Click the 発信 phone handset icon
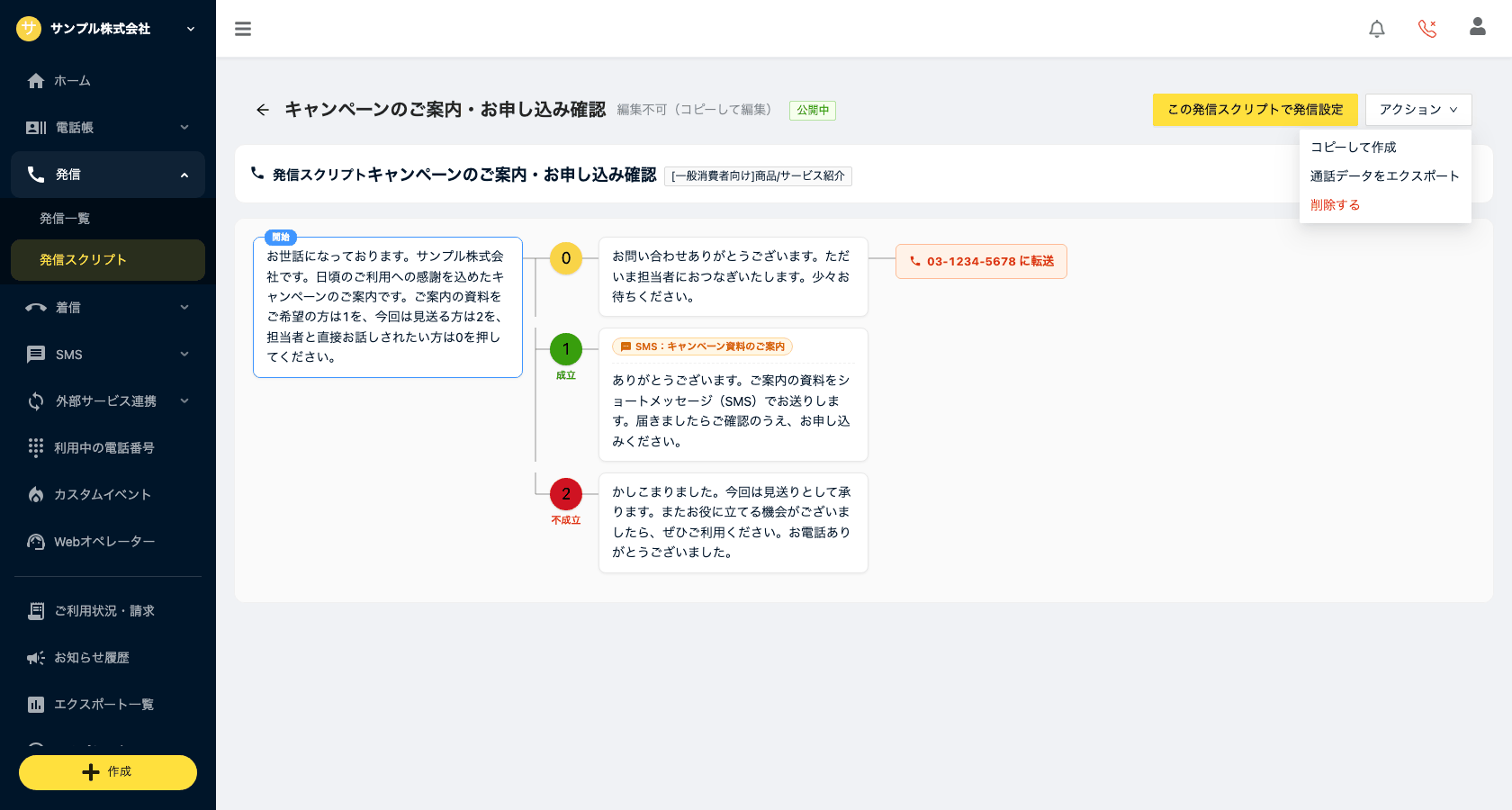 click(x=36, y=175)
